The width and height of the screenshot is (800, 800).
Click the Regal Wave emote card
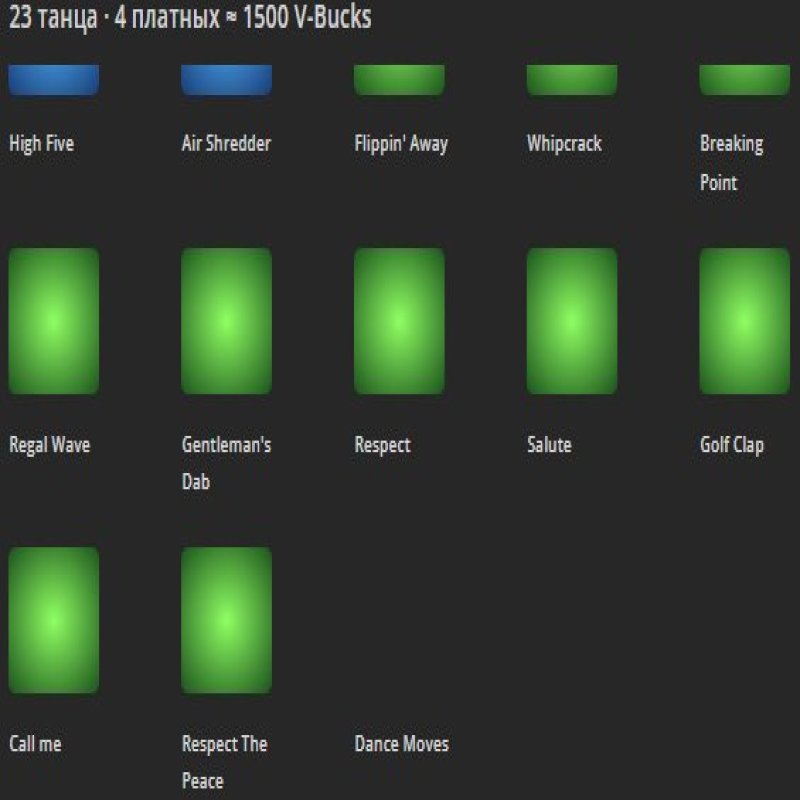[x=54, y=321]
